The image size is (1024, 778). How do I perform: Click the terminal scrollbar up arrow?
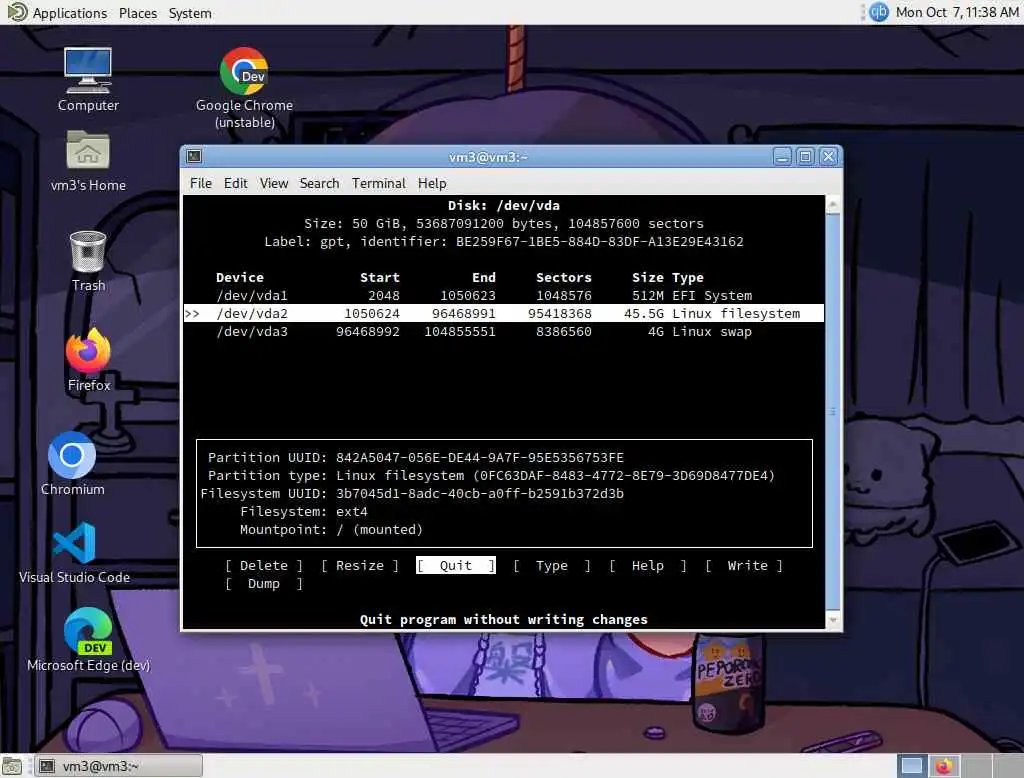[833, 204]
